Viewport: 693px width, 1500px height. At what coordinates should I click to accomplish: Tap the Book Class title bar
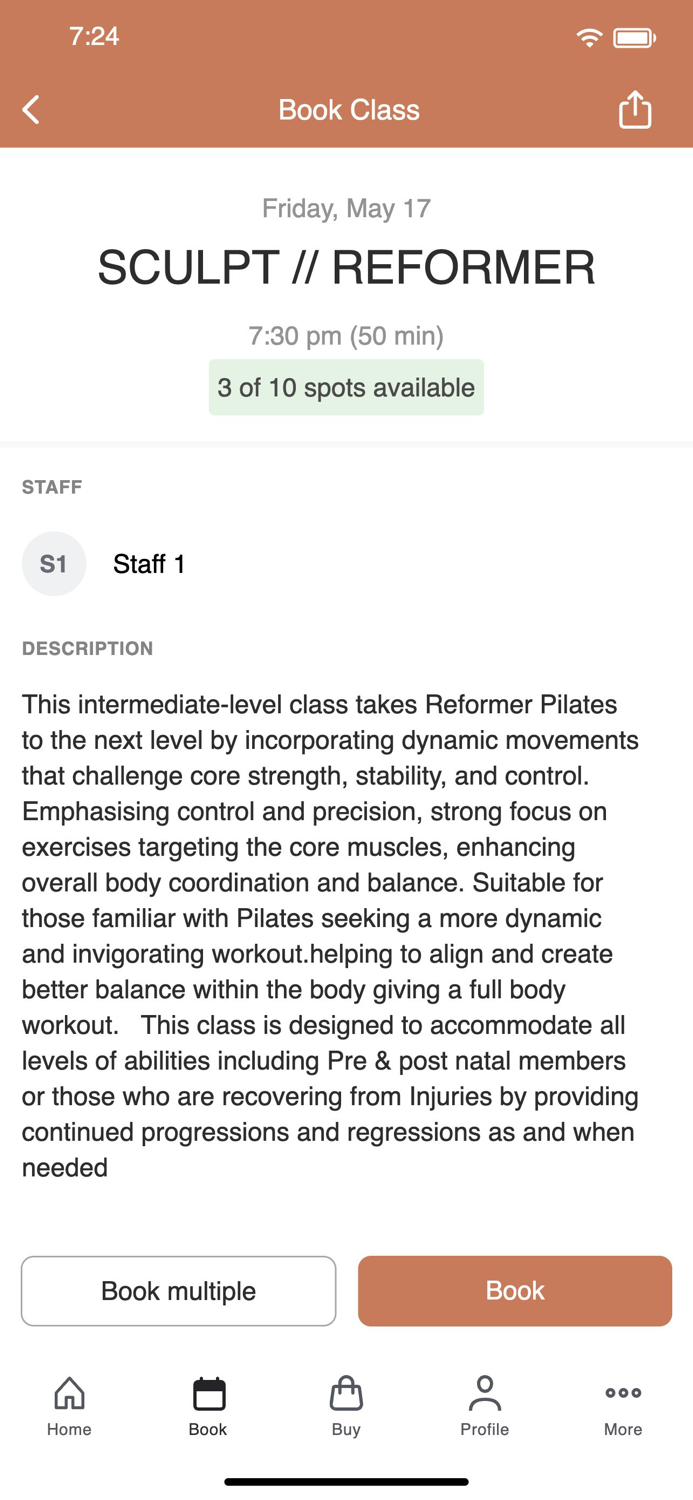point(346,110)
